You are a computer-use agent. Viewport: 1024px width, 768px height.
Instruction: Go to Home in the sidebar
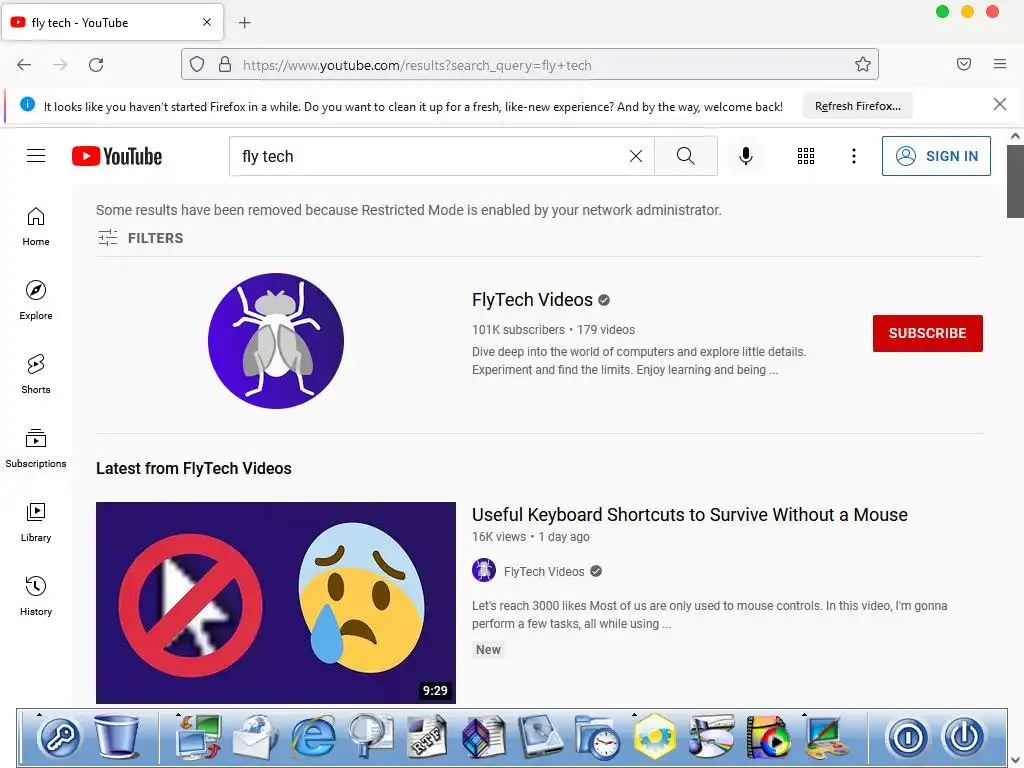36,227
